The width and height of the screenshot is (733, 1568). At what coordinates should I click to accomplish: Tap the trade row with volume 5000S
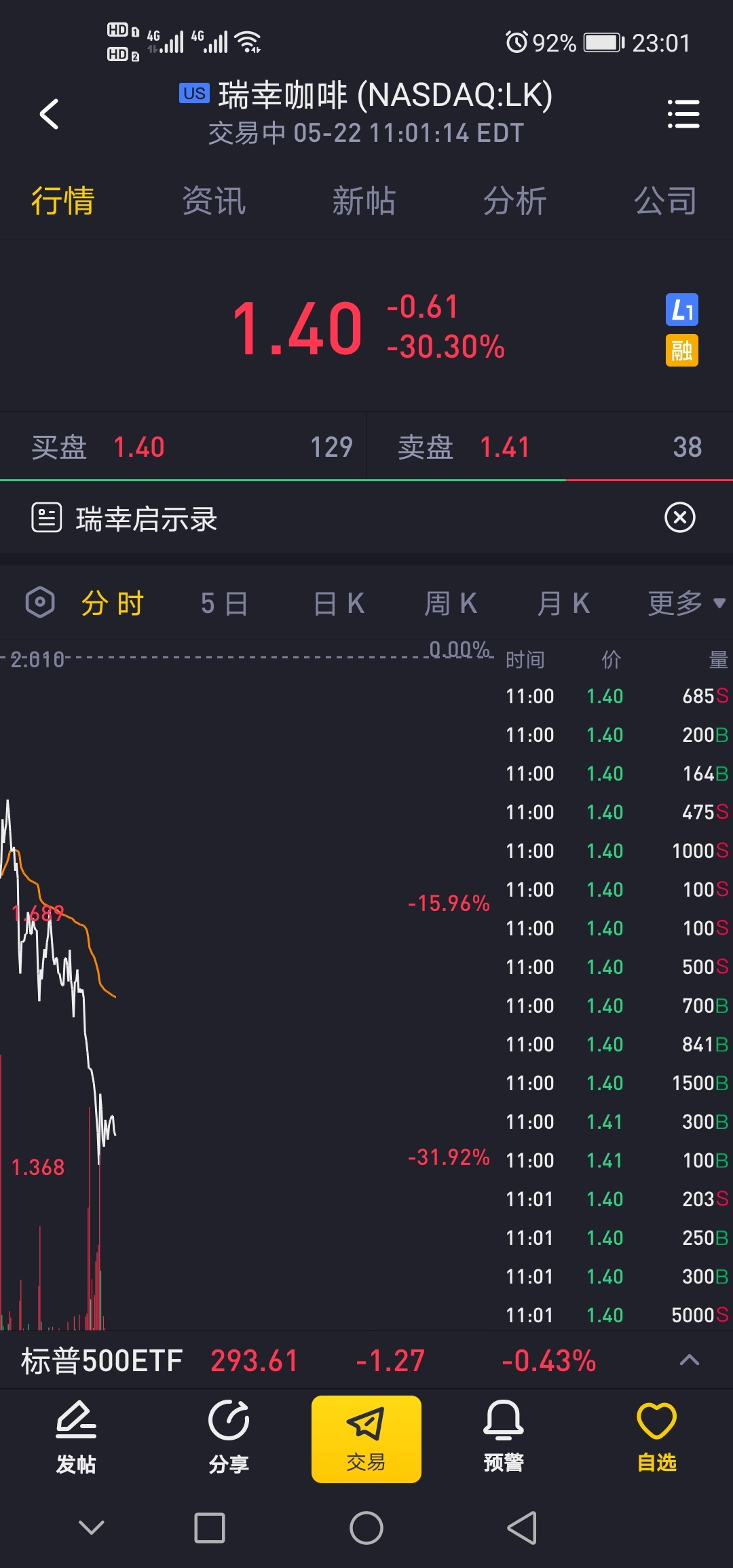tap(617, 1315)
